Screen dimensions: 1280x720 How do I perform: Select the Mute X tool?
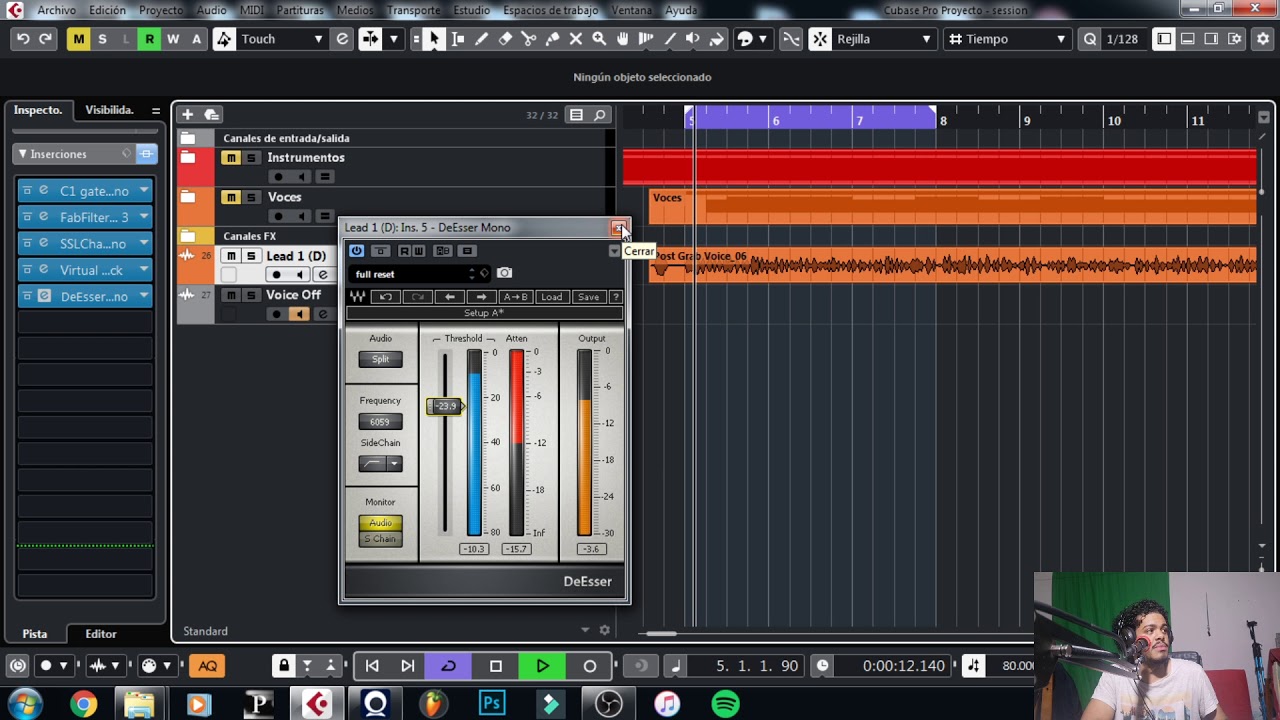(576, 39)
